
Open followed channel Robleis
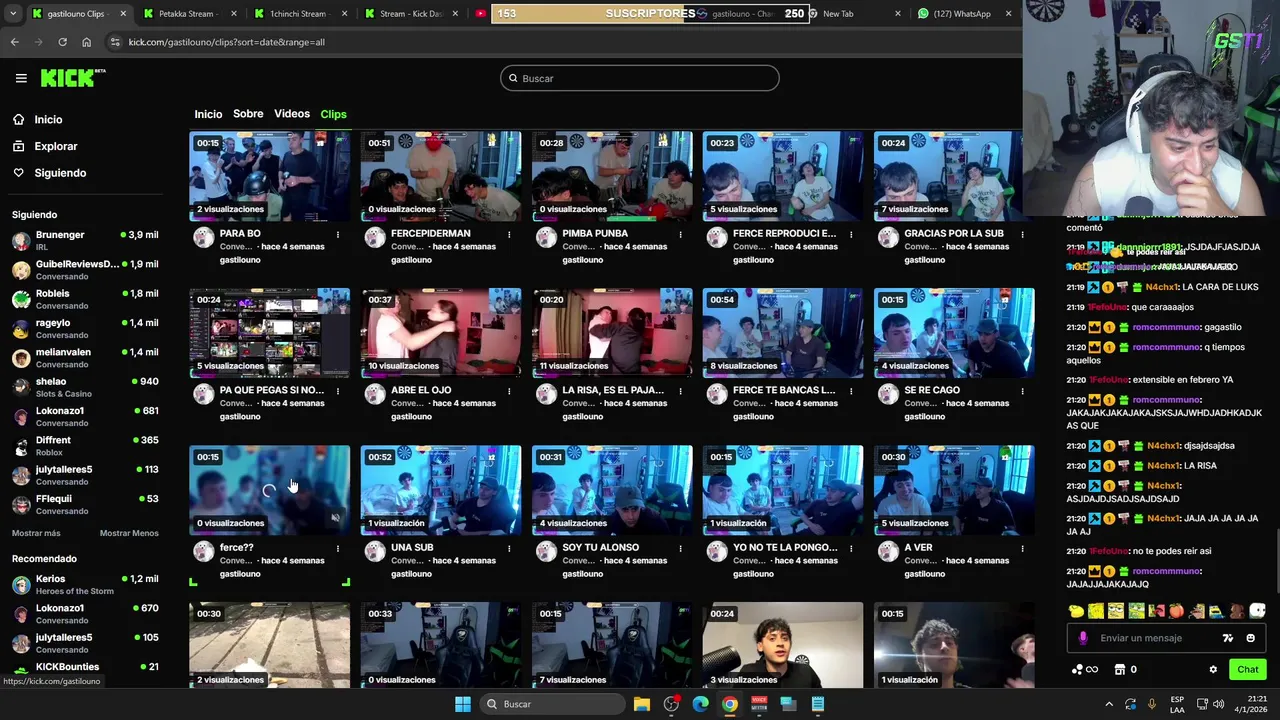point(85,299)
